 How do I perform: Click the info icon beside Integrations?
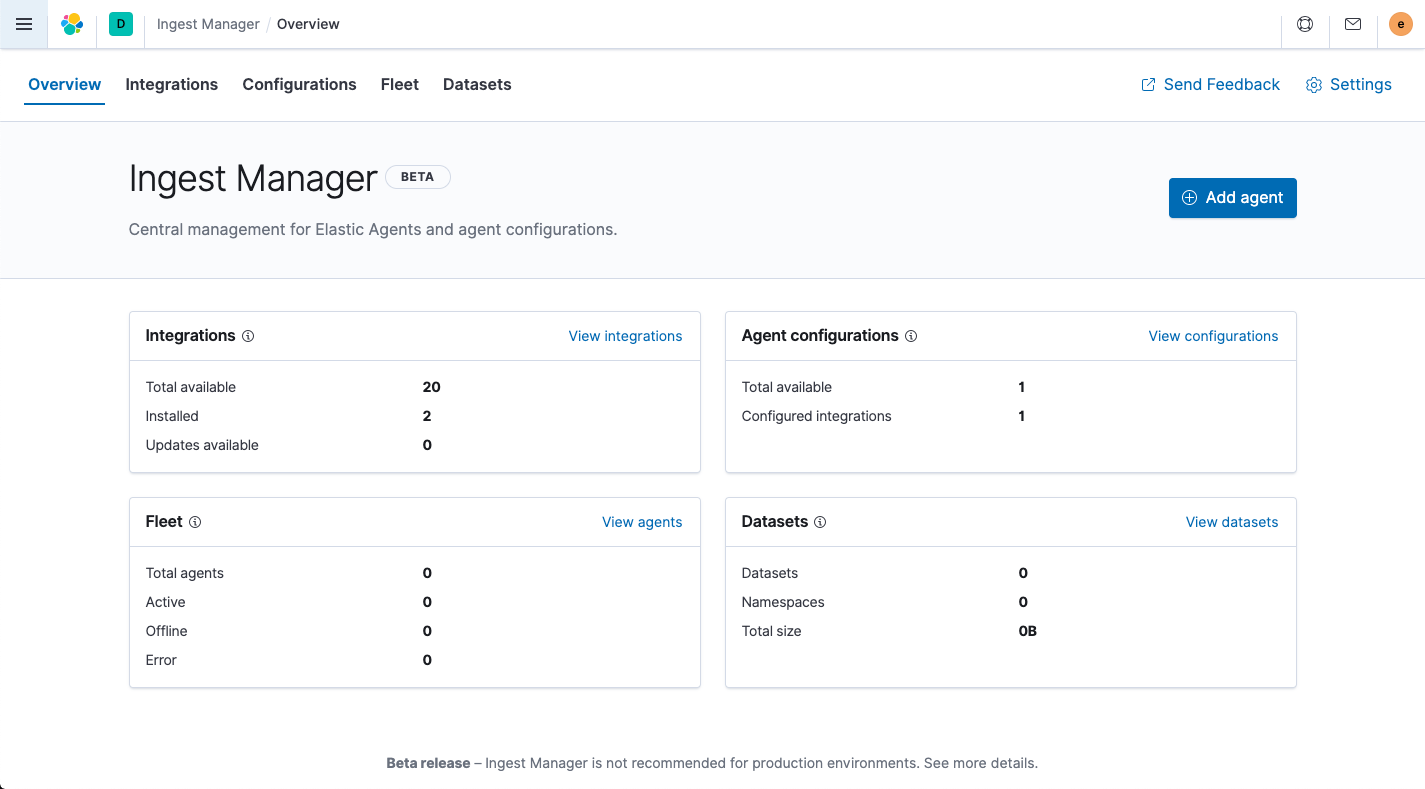(x=248, y=336)
